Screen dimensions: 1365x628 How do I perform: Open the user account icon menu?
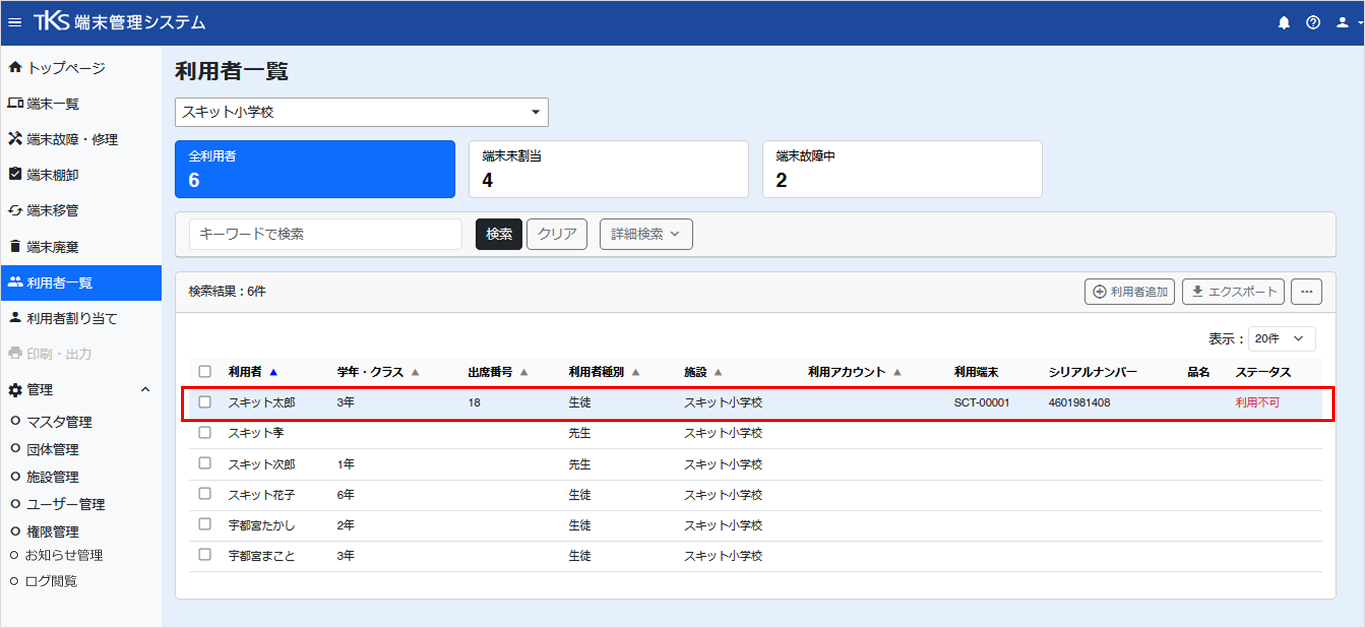tap(1347, 22)
